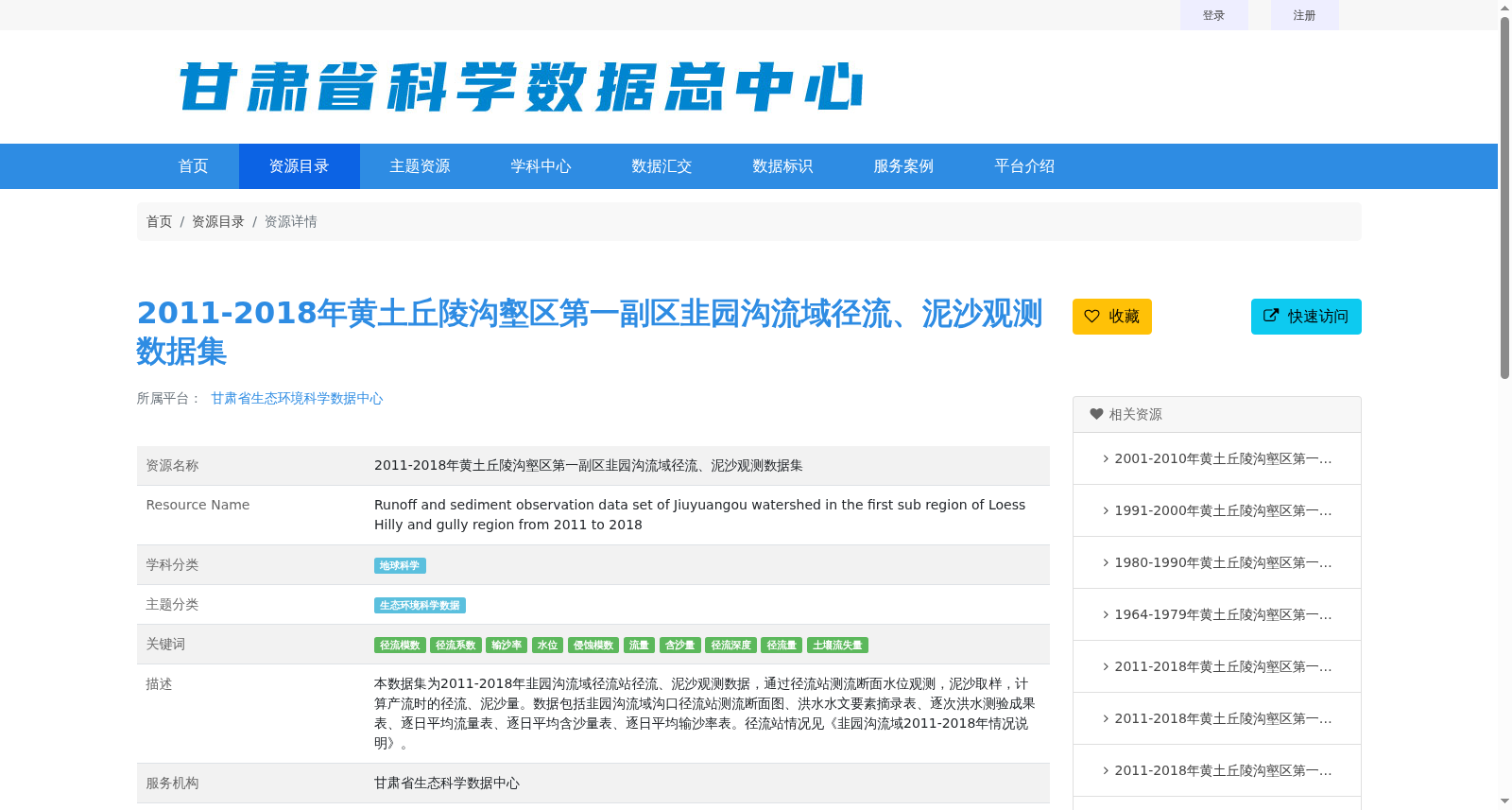The height and width of the screenshot is (810, 1512).
Task: Open the 2001-2010年黄土丘陵沟壑区 related resource
Action: [1223, 458]
